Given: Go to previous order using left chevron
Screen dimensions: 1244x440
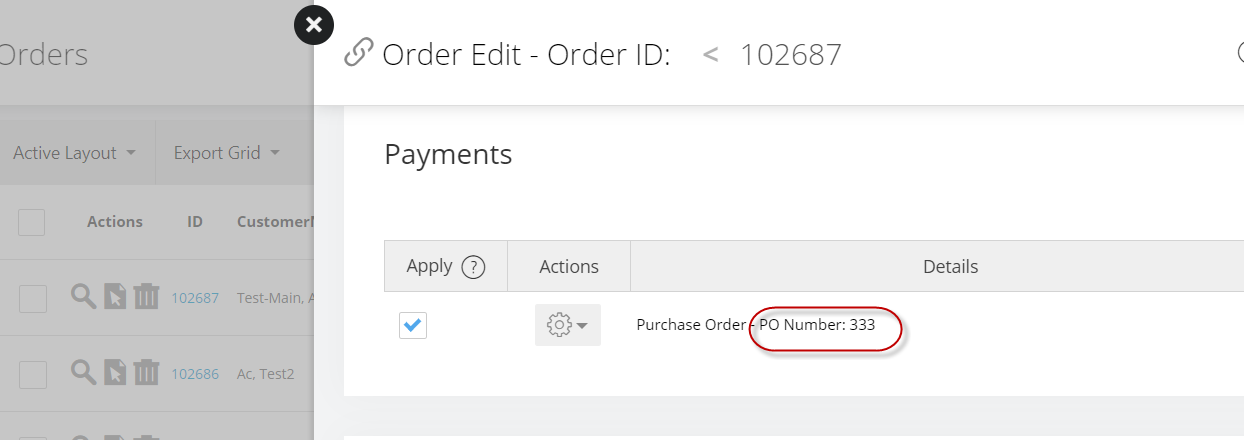Looking at the screenshot, I should (711, 54).
